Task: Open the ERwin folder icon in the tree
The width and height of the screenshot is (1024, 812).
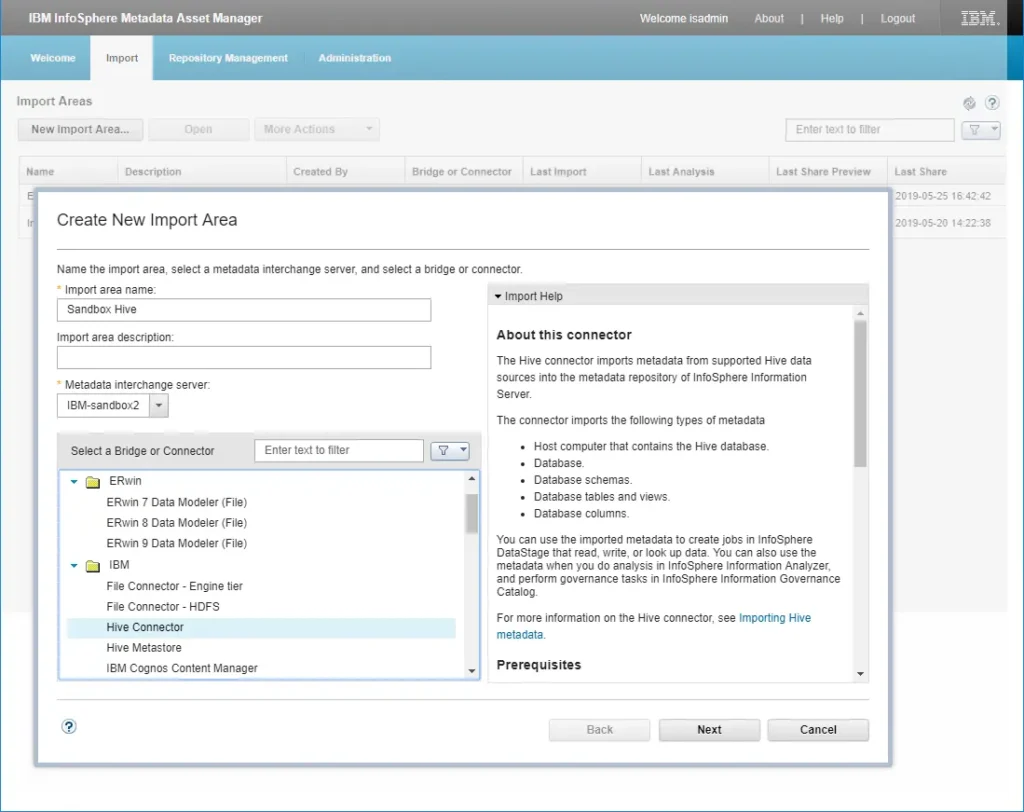Action: coord(91,481)
